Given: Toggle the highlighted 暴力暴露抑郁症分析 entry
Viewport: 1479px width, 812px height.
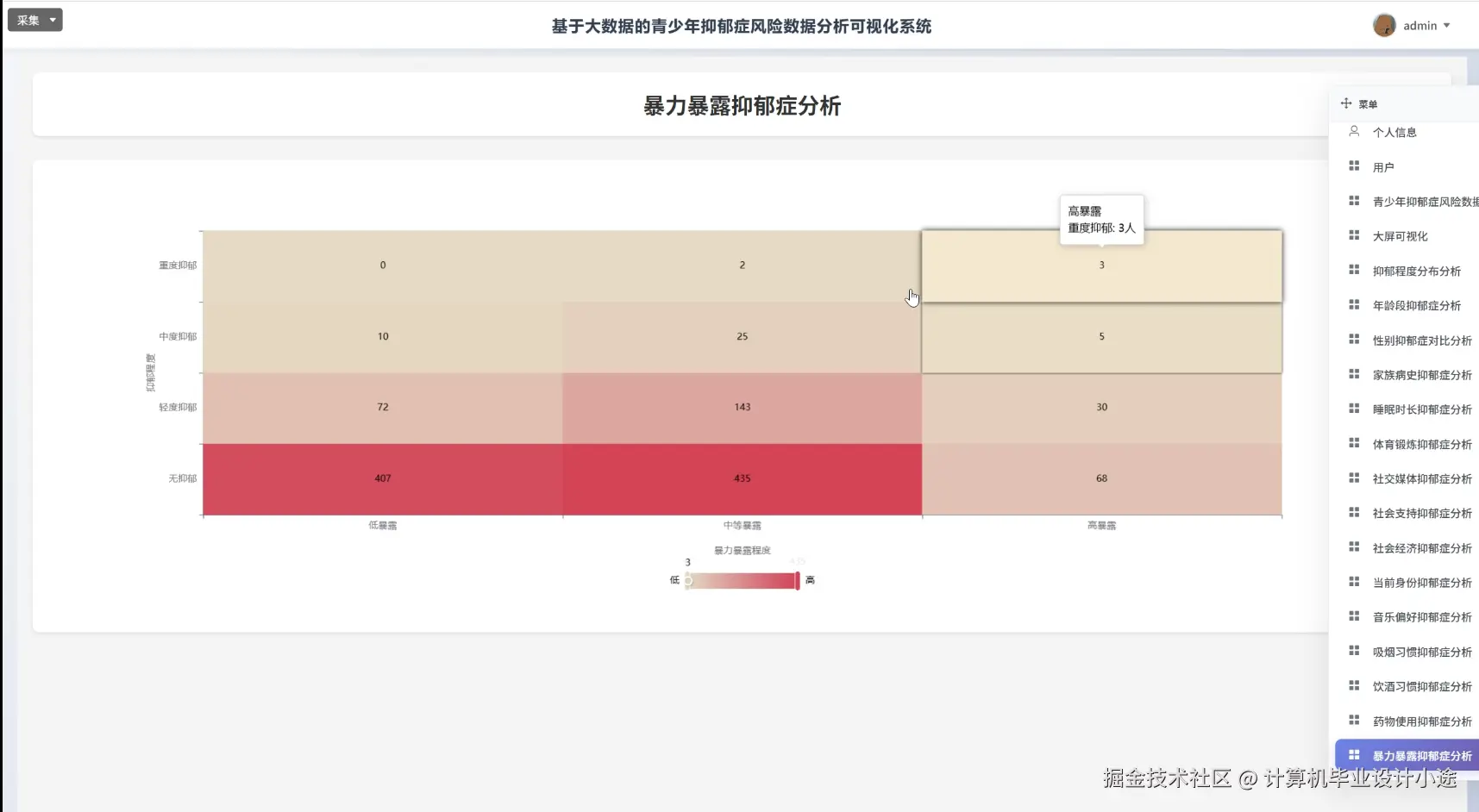Looking at the screenshot, I should [x=1421, y=754].
